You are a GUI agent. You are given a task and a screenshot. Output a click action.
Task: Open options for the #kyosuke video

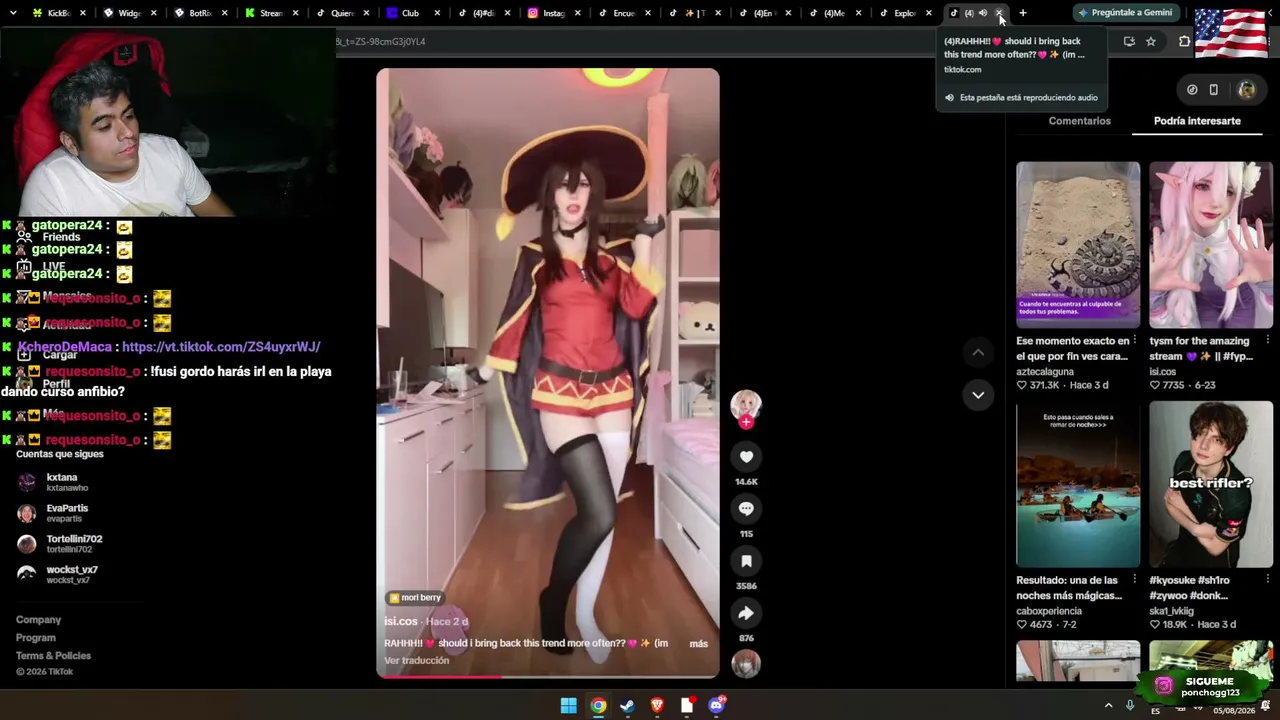pos(1267,579)
